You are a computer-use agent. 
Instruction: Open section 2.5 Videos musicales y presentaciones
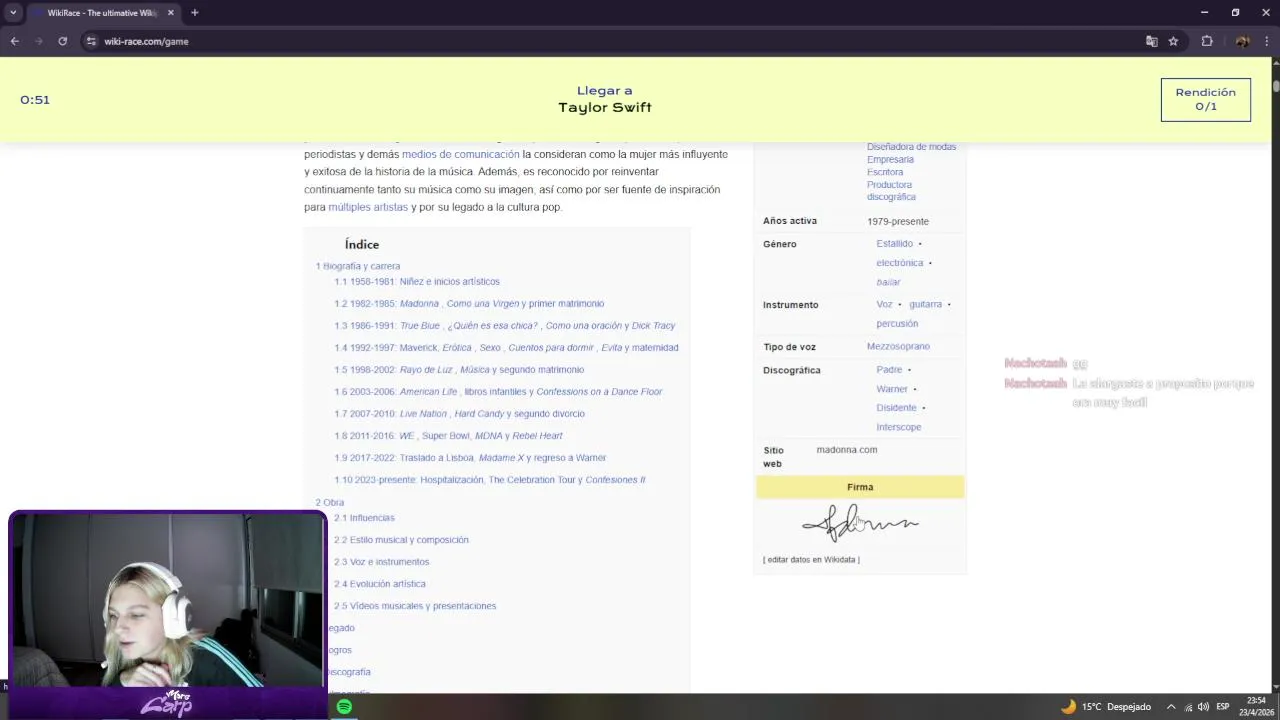(415, 606)
